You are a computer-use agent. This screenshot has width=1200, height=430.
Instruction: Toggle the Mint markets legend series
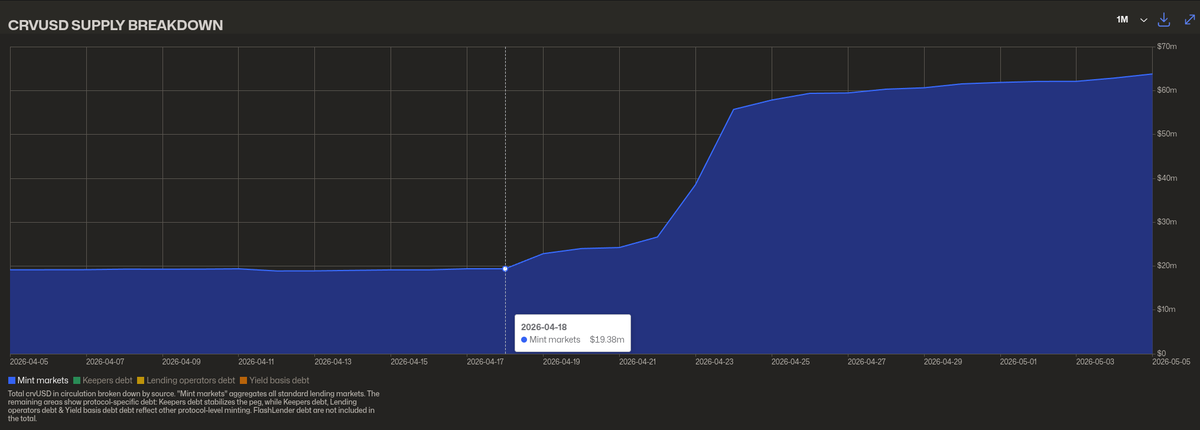(38, 380)
